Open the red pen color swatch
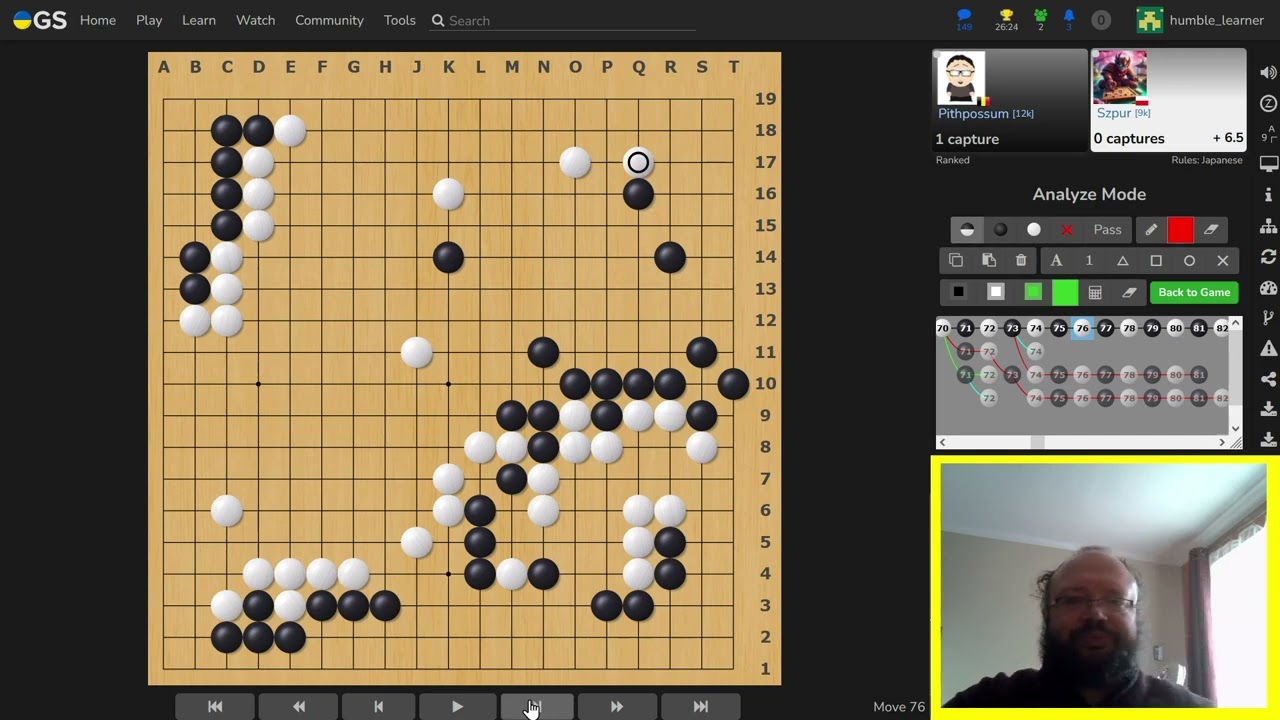Screen dimensions: 1280x720 click(x=1181, y=230)
